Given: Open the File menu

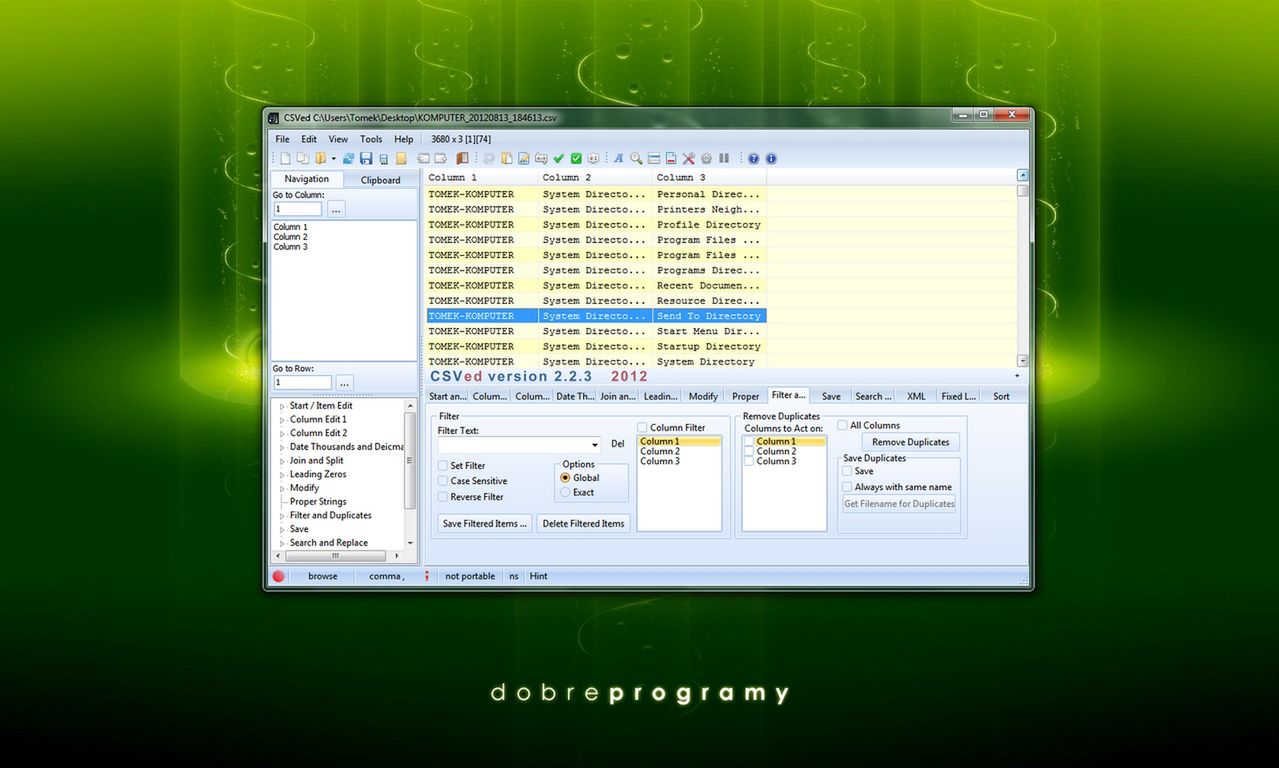Looking at the screenshot, I should 283,139.
